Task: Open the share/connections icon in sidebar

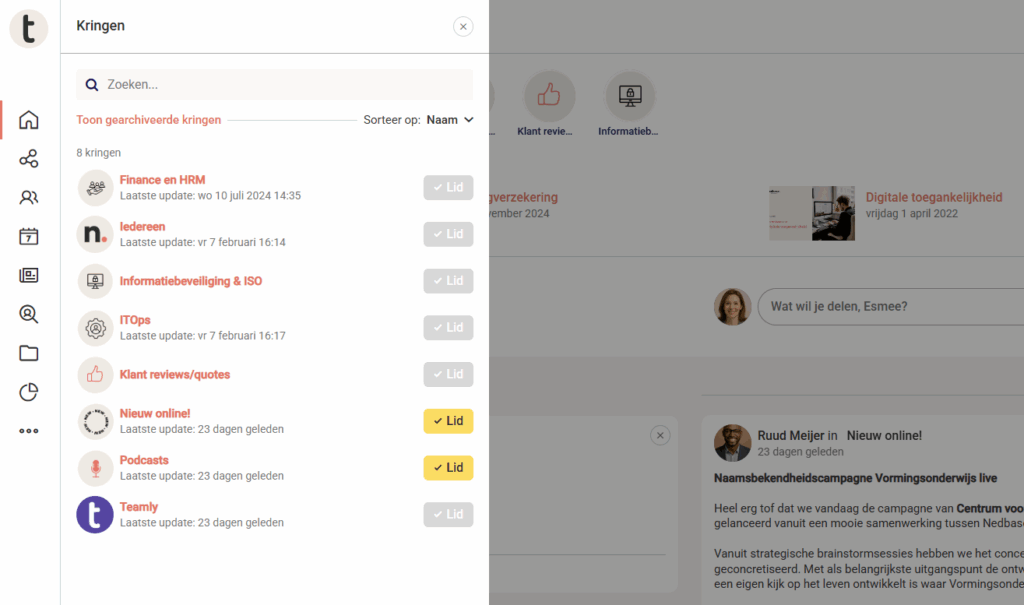Action: (x=29, y=159)
